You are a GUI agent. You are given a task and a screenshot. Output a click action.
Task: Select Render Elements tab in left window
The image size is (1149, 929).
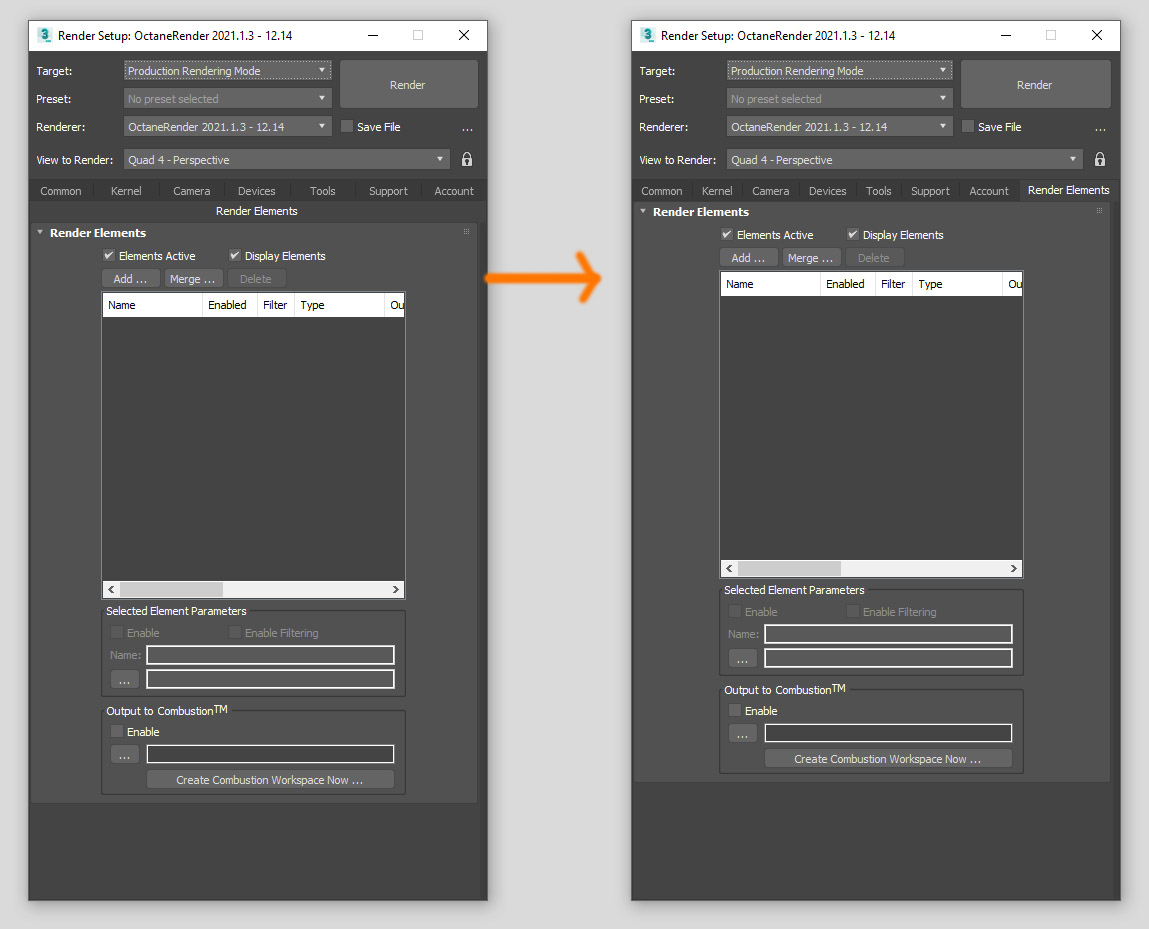click(x=256, y=210)
